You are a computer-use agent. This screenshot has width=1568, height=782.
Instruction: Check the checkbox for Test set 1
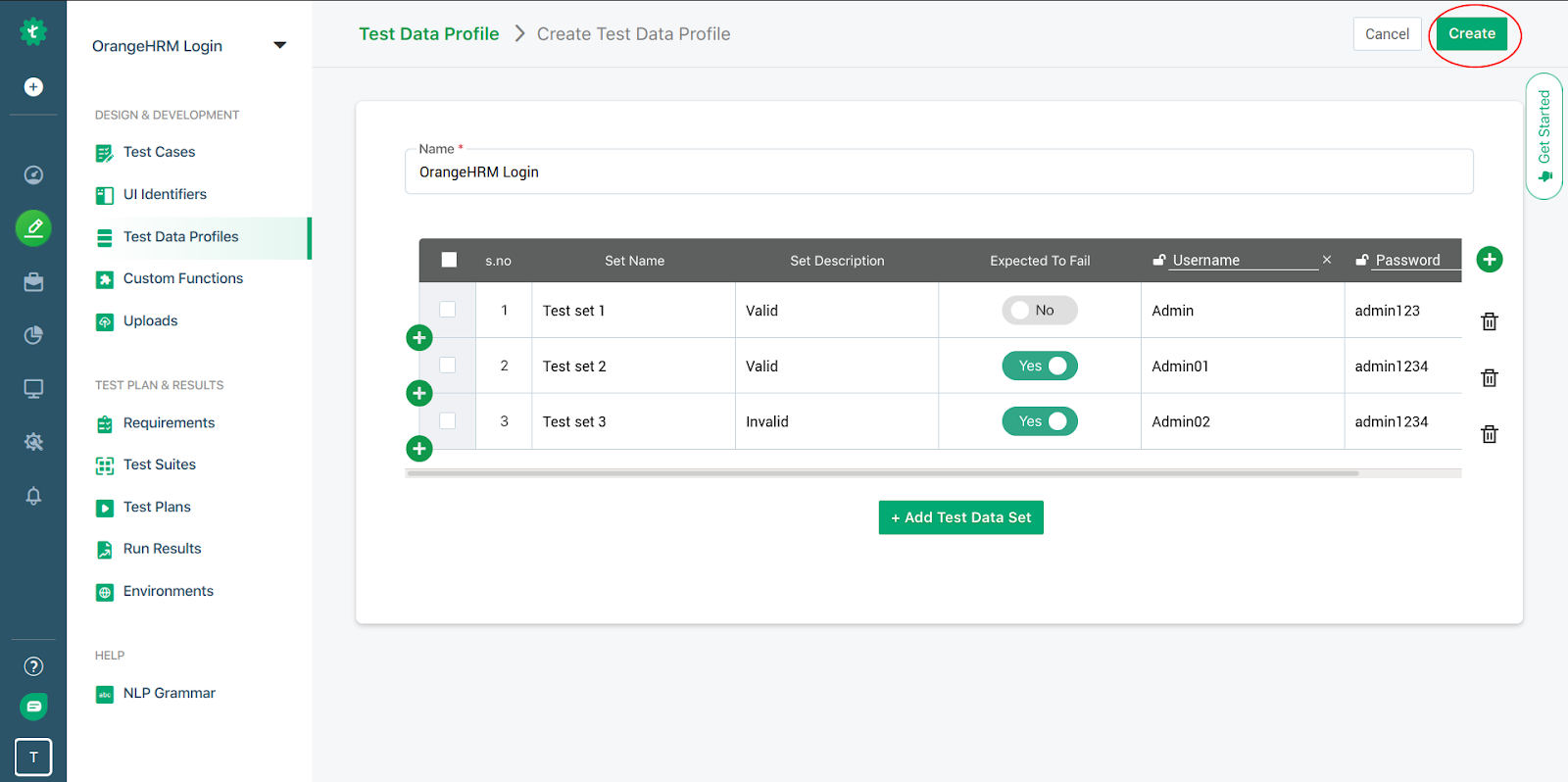click(448, 310)
